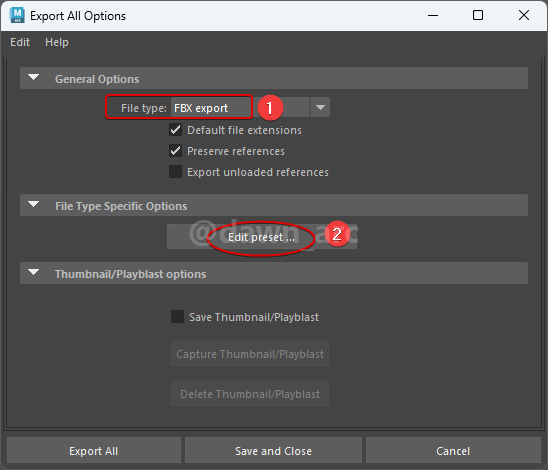
Task: Collapse the File Type Specific Options section
Action: click(34, 204)
